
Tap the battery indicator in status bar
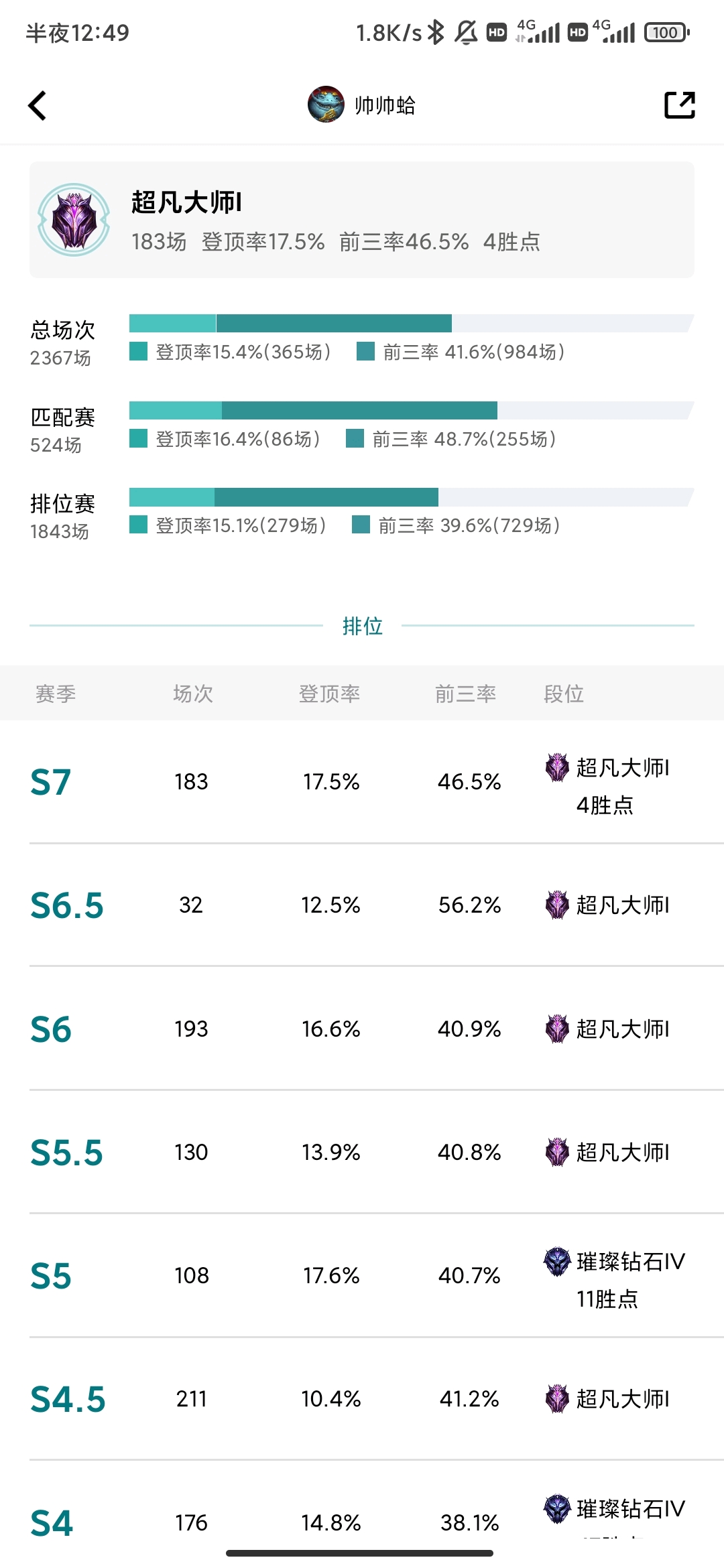coord(667,32)
